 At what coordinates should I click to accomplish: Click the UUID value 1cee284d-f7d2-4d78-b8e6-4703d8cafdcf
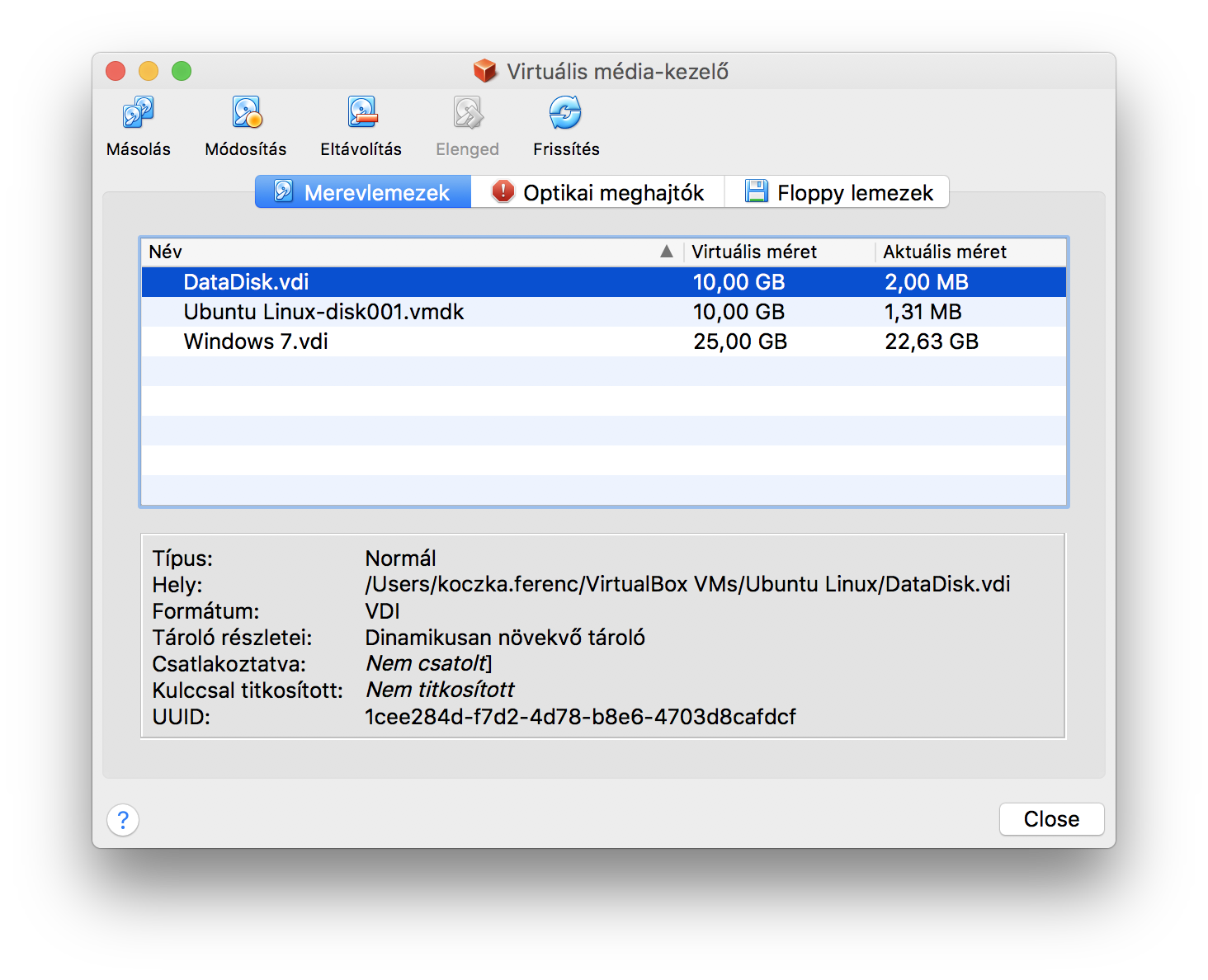580,716
